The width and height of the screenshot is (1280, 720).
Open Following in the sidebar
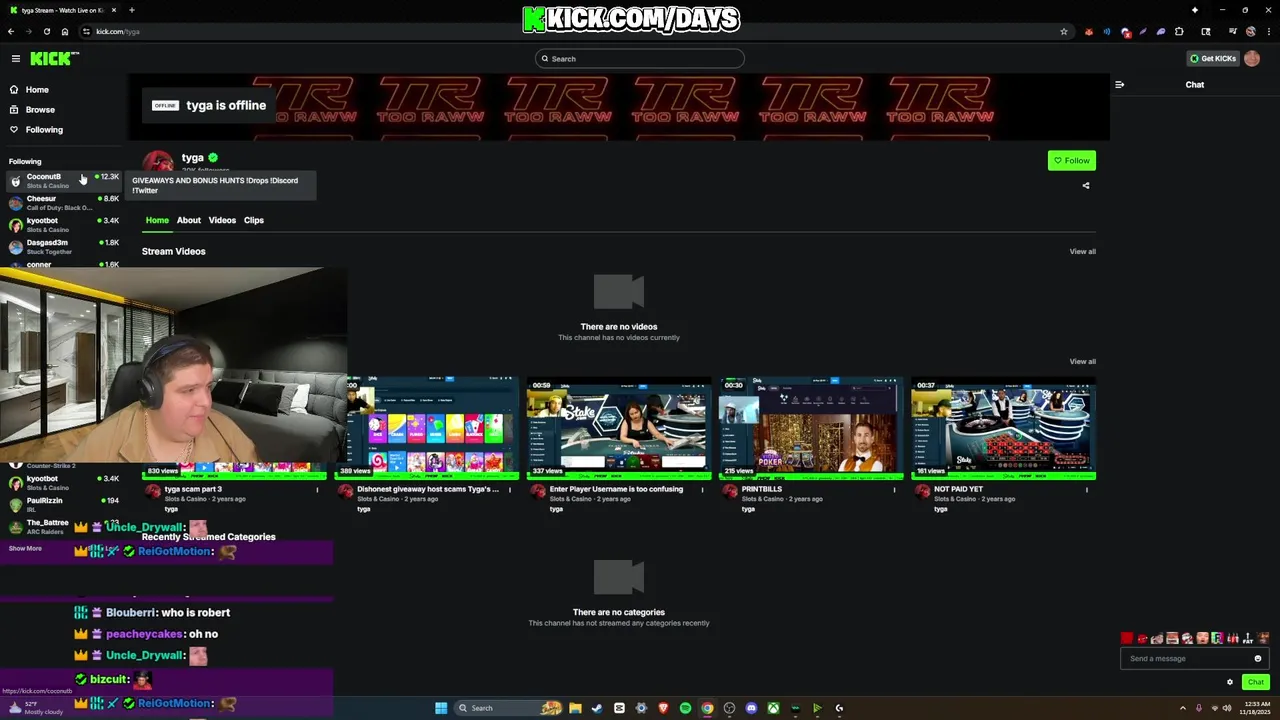click(x=44, y=130)
